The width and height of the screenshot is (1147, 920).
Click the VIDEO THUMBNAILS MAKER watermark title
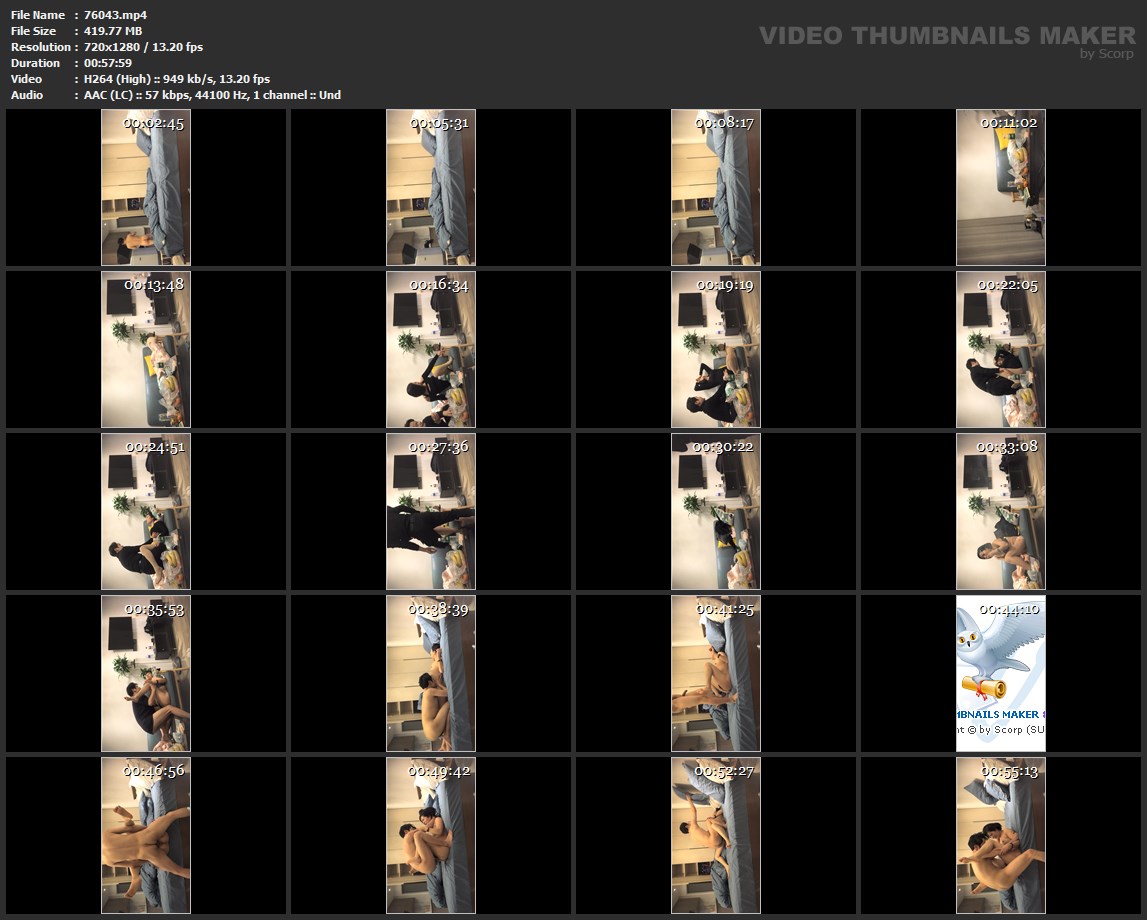point(947,36)
